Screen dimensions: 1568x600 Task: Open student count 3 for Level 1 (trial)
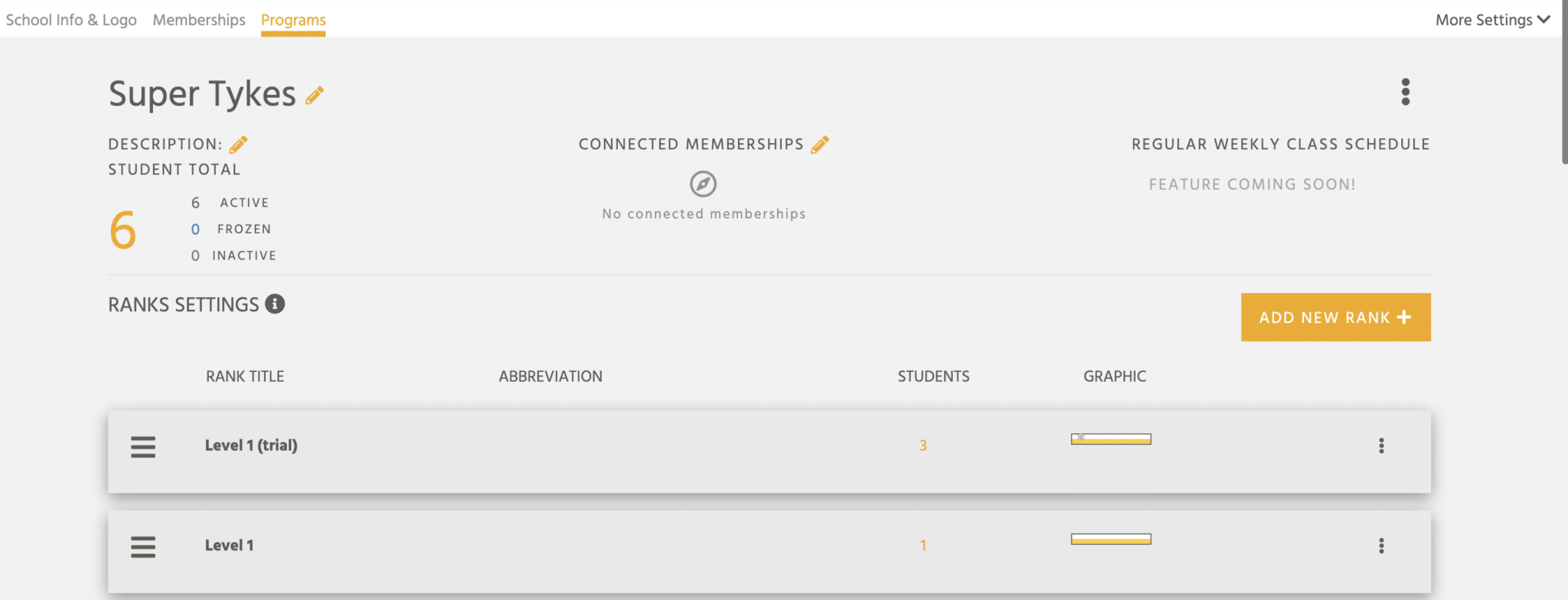pyautogui.click(x=923, y=445)
